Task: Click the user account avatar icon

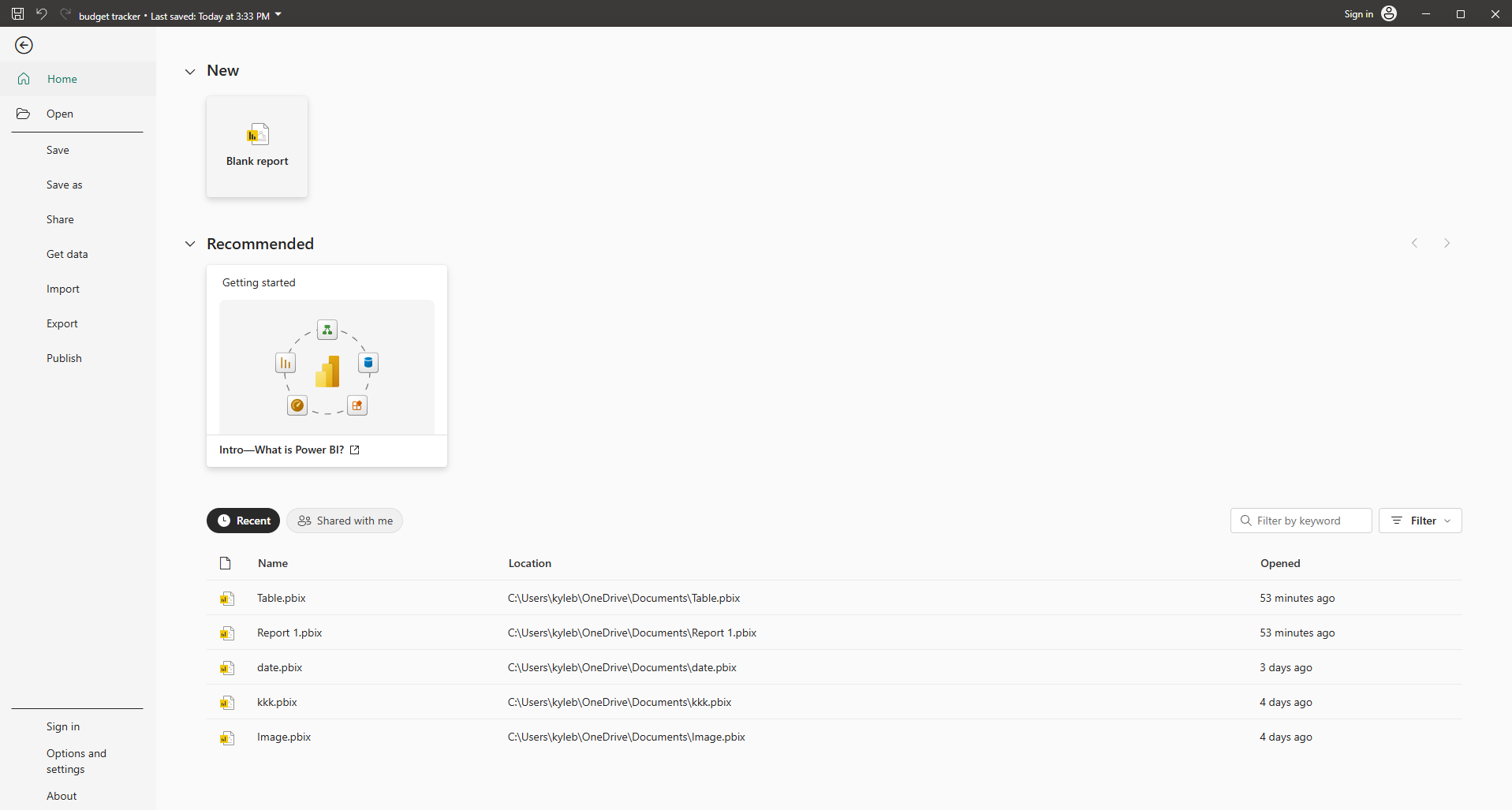Action: coord(1389,14)
